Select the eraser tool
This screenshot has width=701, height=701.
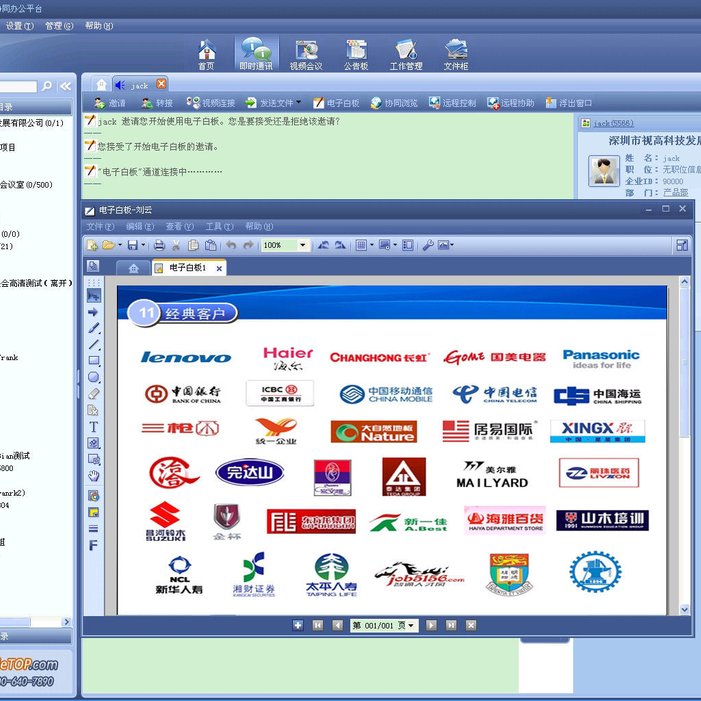[93, 394]
